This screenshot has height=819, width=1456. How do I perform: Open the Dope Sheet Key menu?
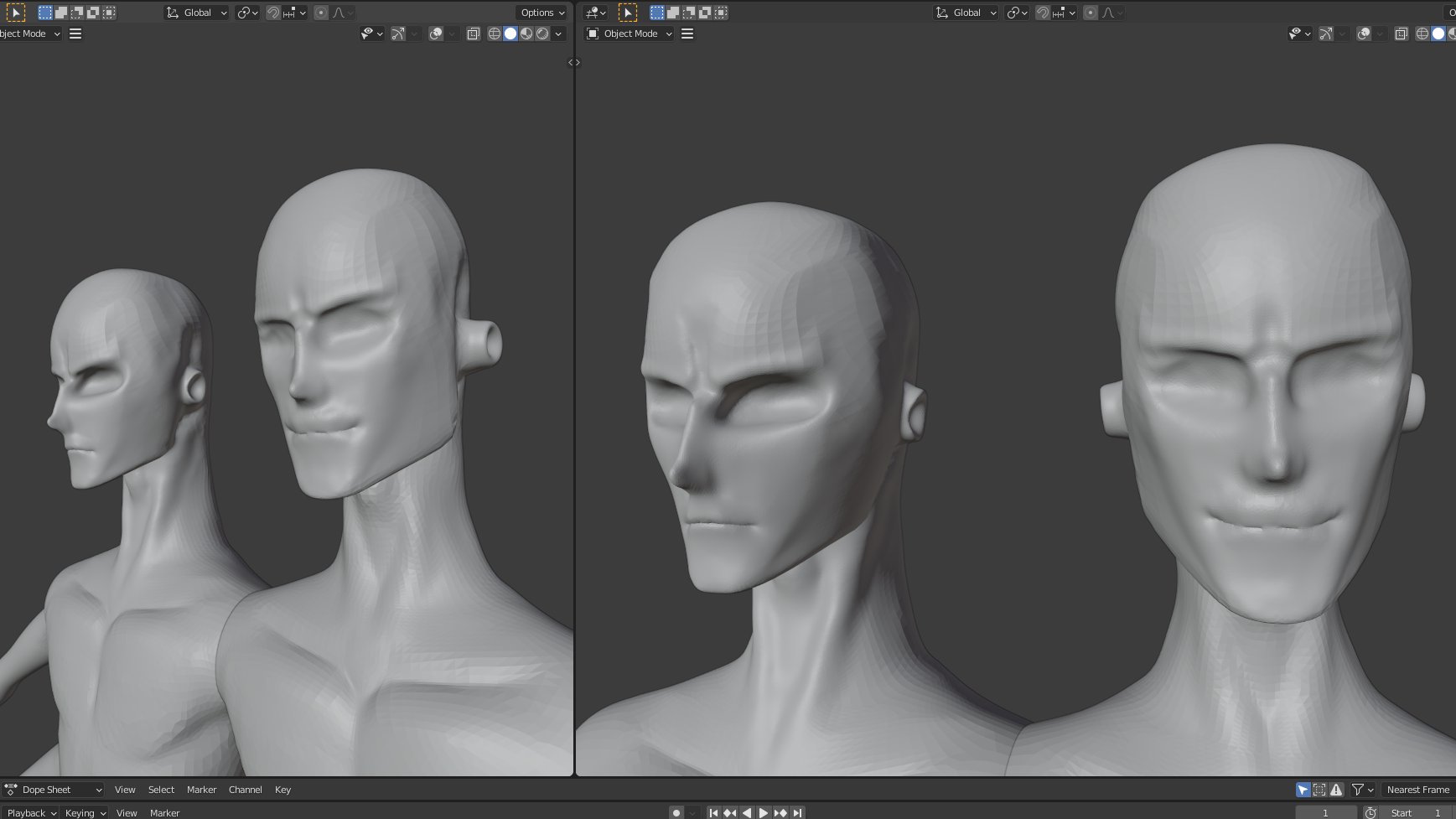point(282,790)
